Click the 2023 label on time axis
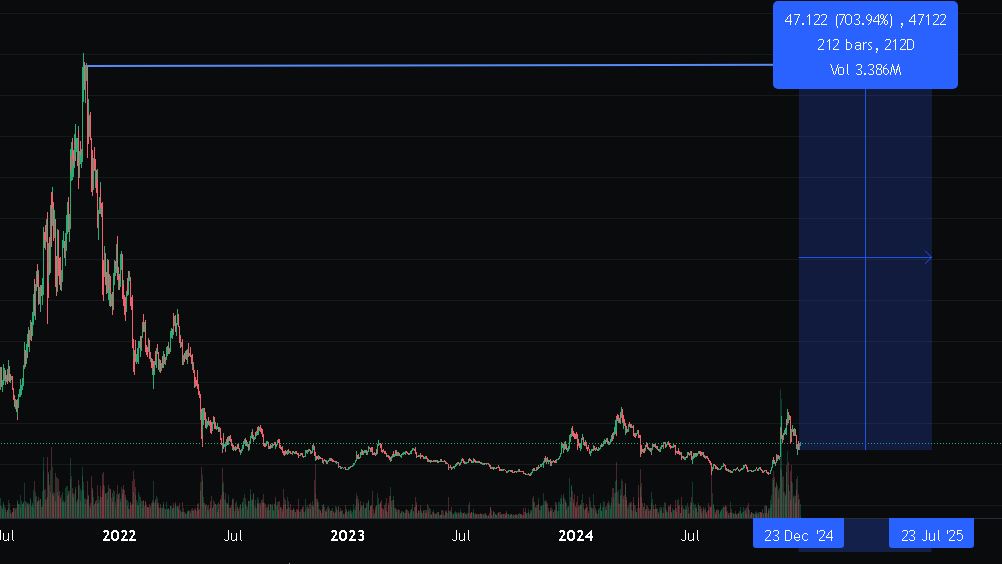This screenshot has width=1002, height=564. pyautogui.click(x=347, y=535)
